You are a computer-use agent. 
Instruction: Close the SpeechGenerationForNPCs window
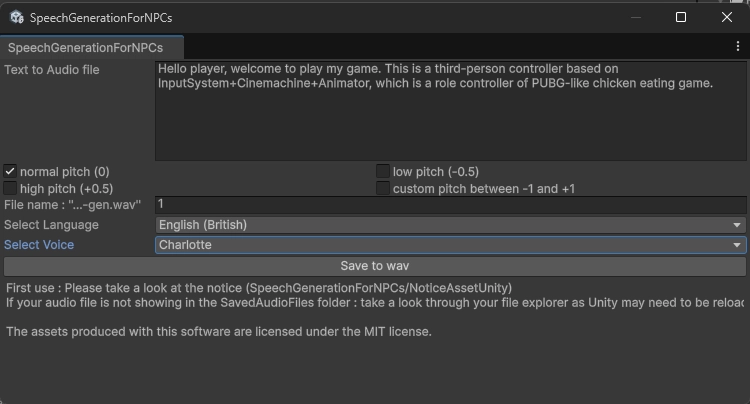[x=727, y=18]
